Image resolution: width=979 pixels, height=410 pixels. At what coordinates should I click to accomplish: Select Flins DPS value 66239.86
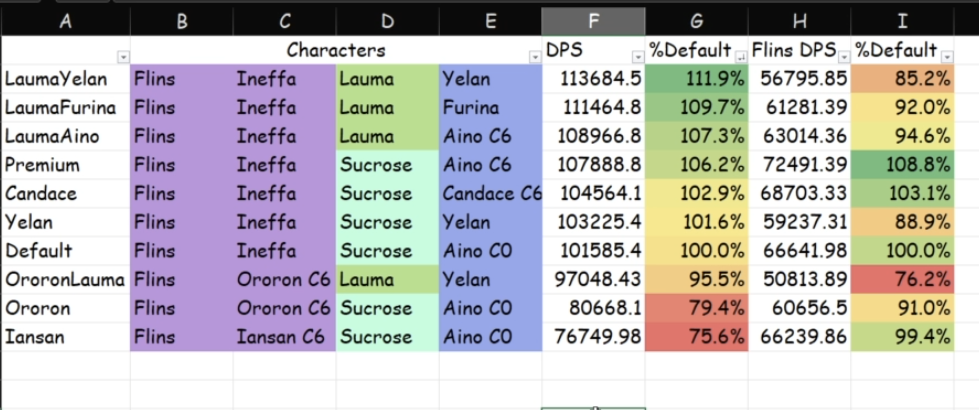(x=800, y=337)
